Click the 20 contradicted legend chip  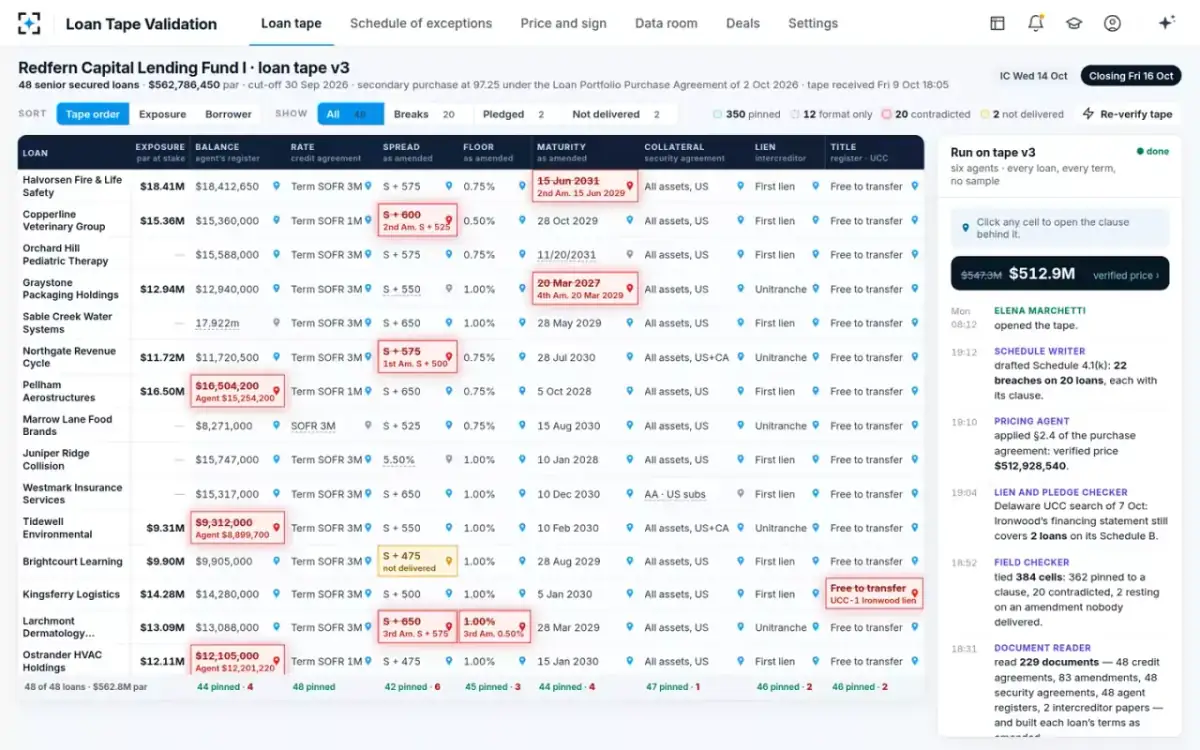tap(926, 114)
